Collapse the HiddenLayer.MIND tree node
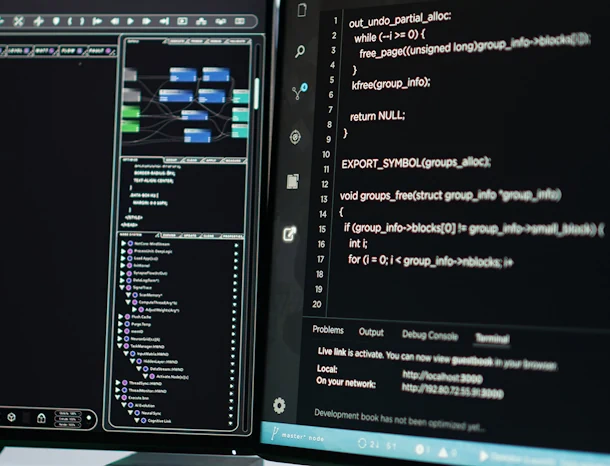Screen dimensions: 610x466 (132, 361)
